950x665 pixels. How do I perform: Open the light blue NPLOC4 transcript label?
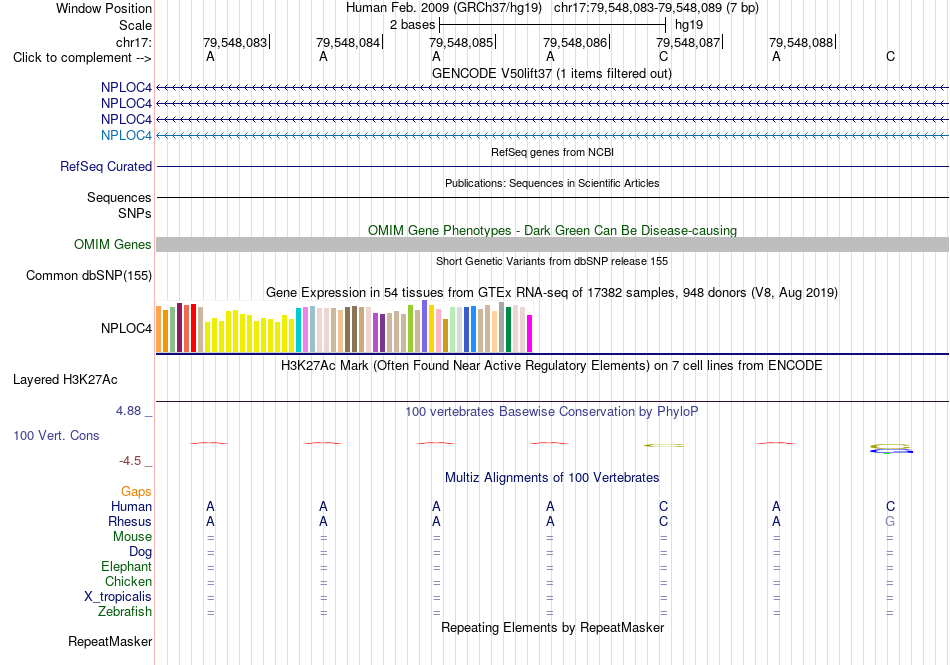tap(126, 135)
